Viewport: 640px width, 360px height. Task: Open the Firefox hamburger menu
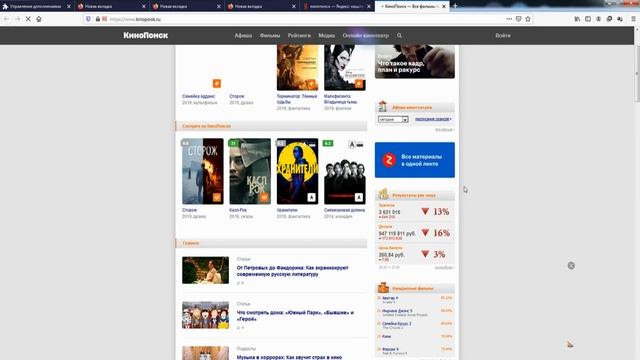[x=633, y=19]
